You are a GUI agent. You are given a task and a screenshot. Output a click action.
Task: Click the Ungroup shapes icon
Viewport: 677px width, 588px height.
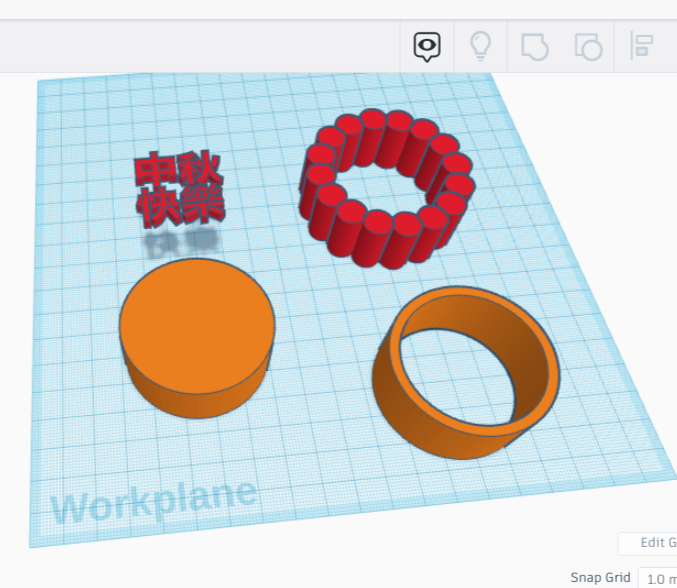588,46
